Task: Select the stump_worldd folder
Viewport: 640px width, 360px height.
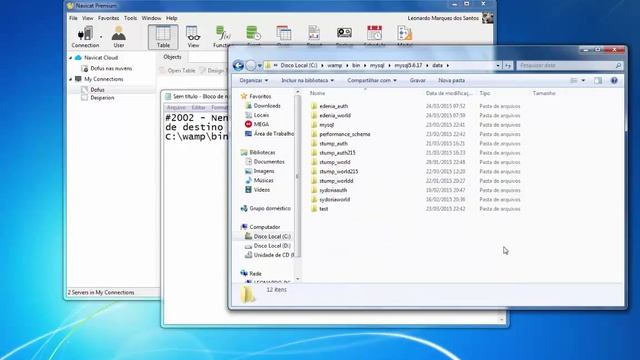Action: tap(336, 181)
